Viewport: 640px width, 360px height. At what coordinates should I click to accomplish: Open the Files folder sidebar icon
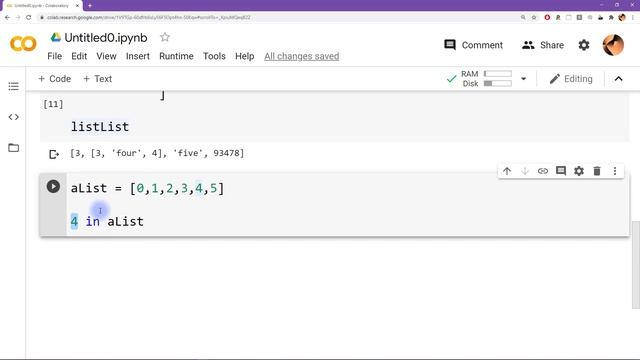point(13,148)
